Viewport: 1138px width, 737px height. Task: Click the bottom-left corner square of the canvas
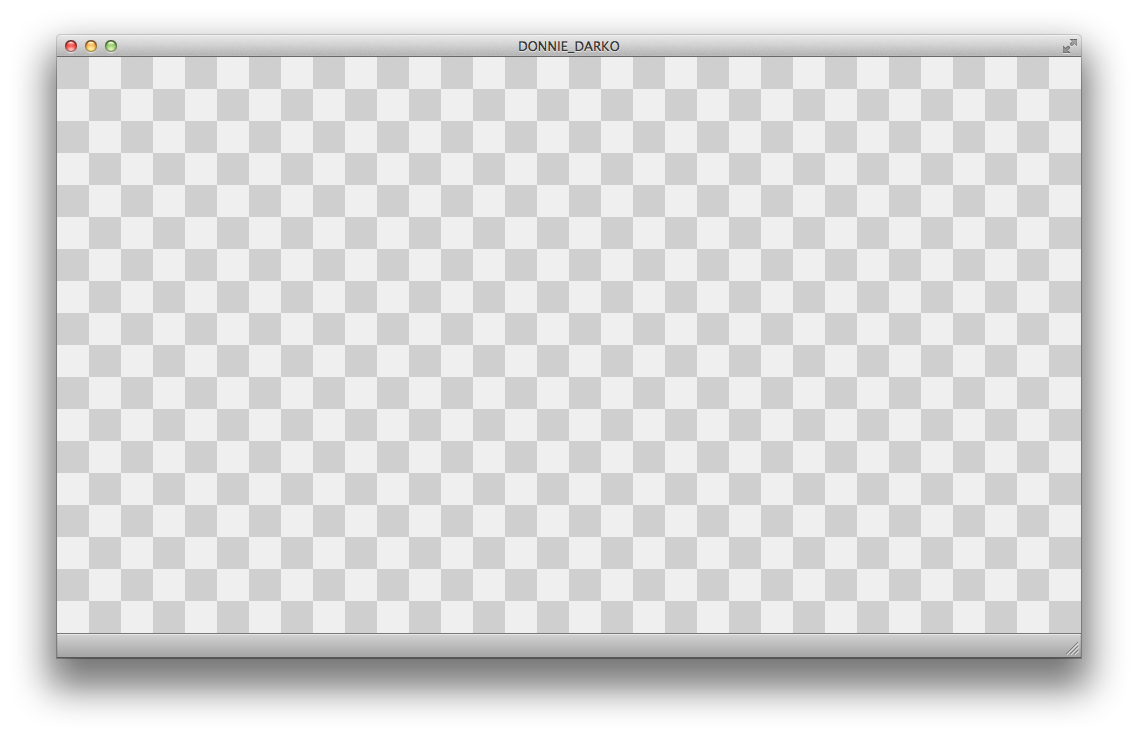pos(73,618)
